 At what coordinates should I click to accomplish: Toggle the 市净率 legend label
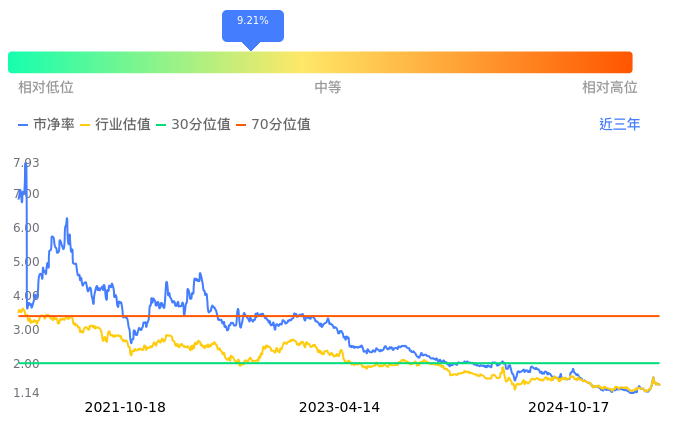pyautogui.click(x=54, y=125)
